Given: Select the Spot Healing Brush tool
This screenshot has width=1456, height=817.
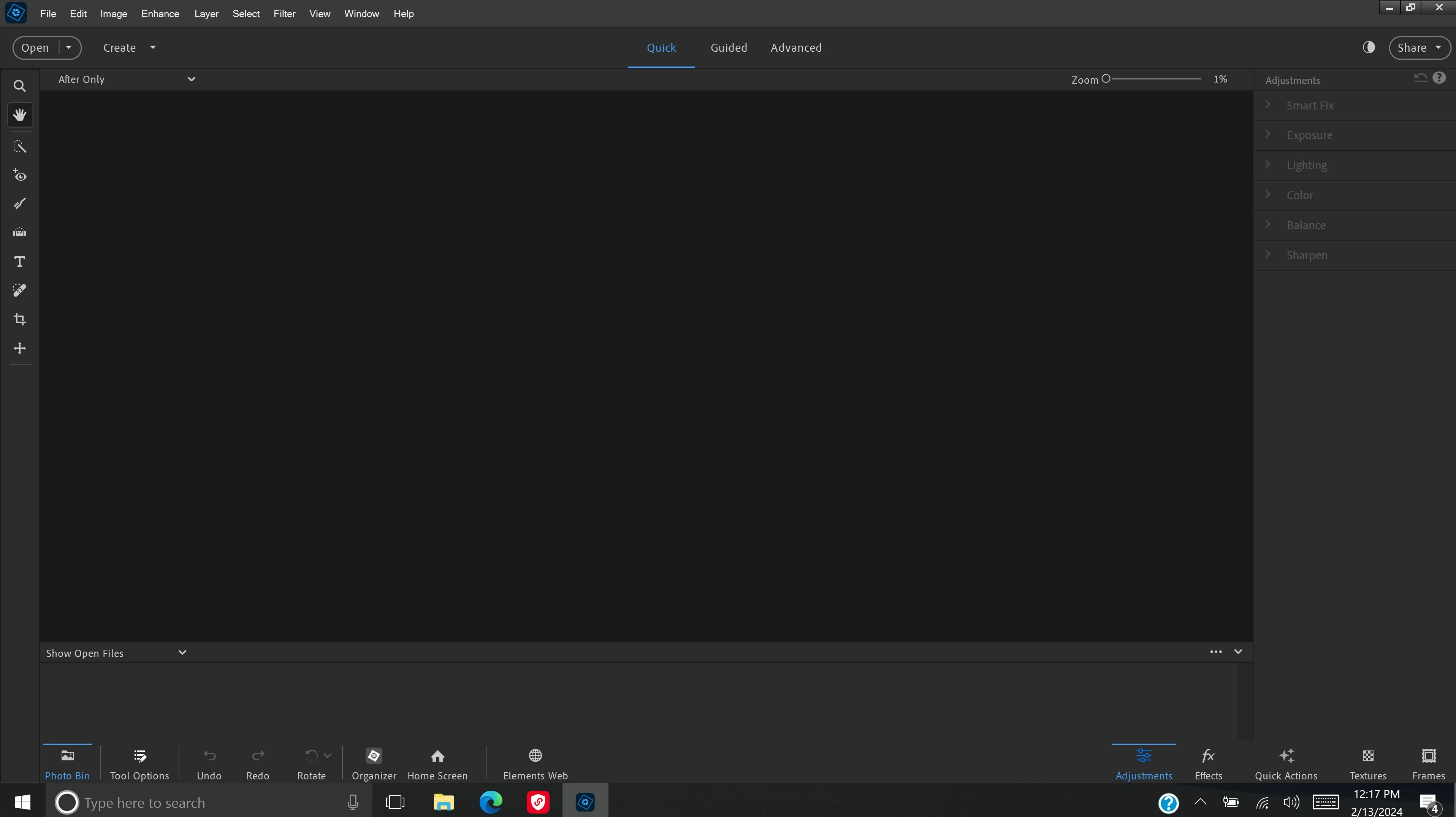Looking at the screenshot, I should [20, 290].
